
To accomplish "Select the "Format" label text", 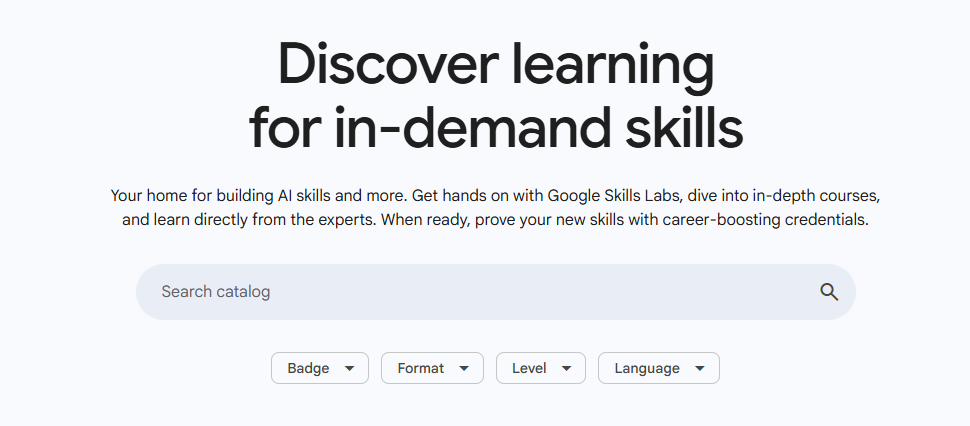I will coord(421,368).
